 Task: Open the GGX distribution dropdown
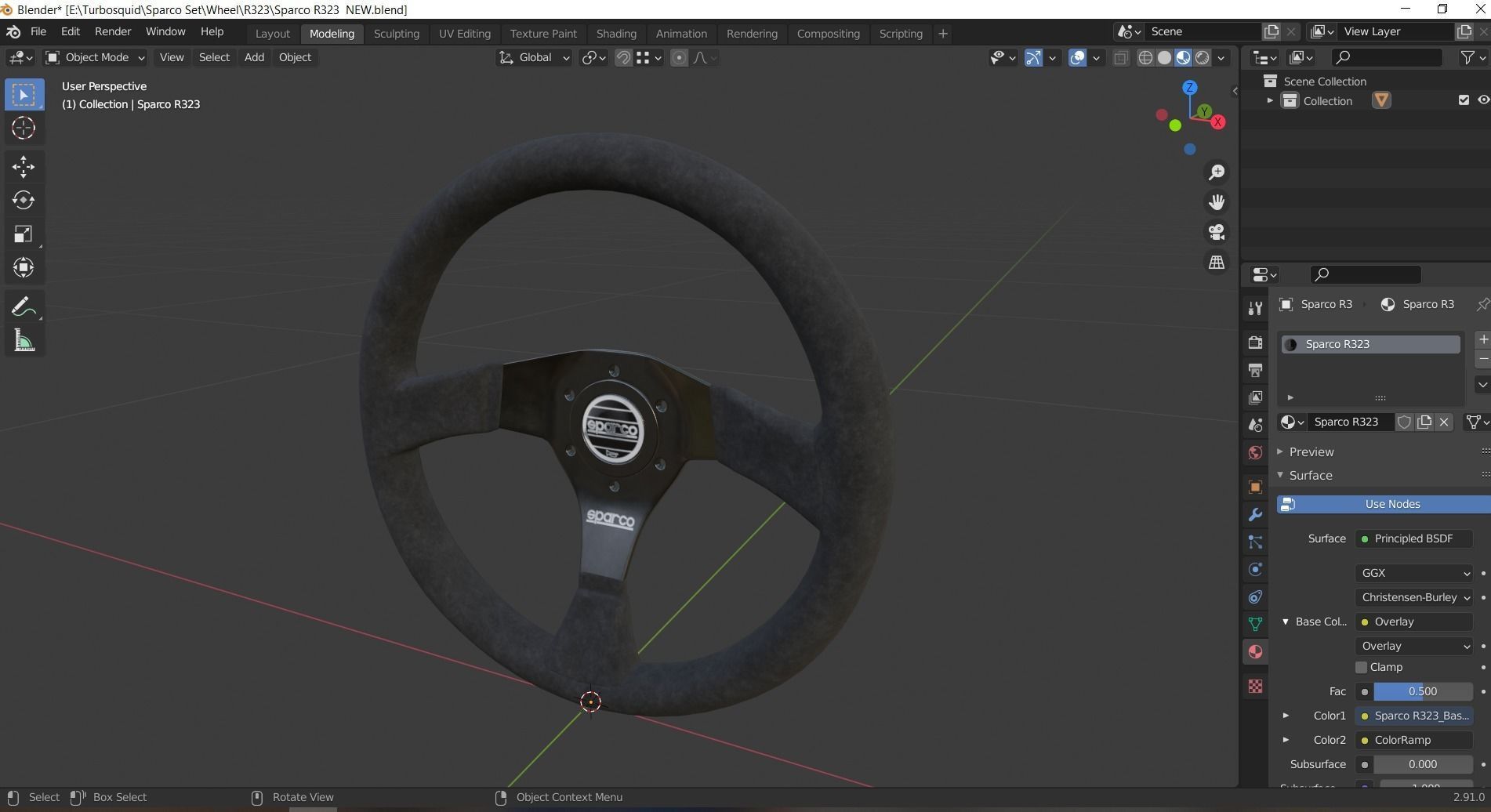[x=1414, y=573]
